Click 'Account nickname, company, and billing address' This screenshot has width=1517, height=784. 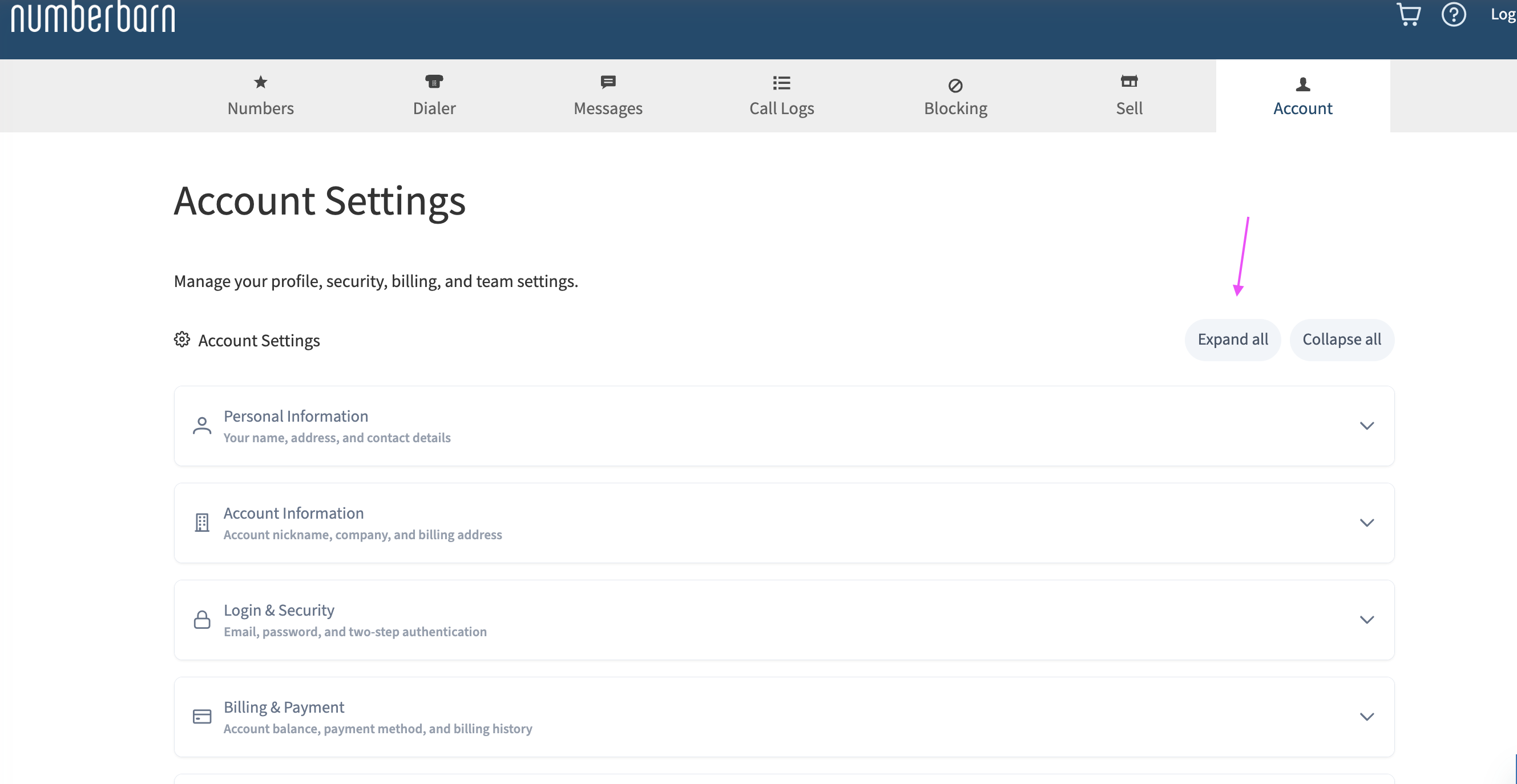click(363, 535)
